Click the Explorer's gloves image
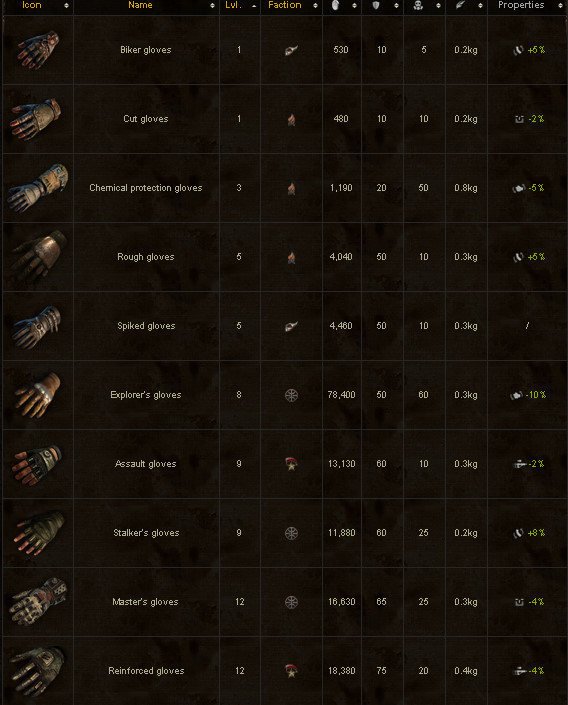Image resolution: width=568 pixels, height=705 pixels. (x=38, y=395)
